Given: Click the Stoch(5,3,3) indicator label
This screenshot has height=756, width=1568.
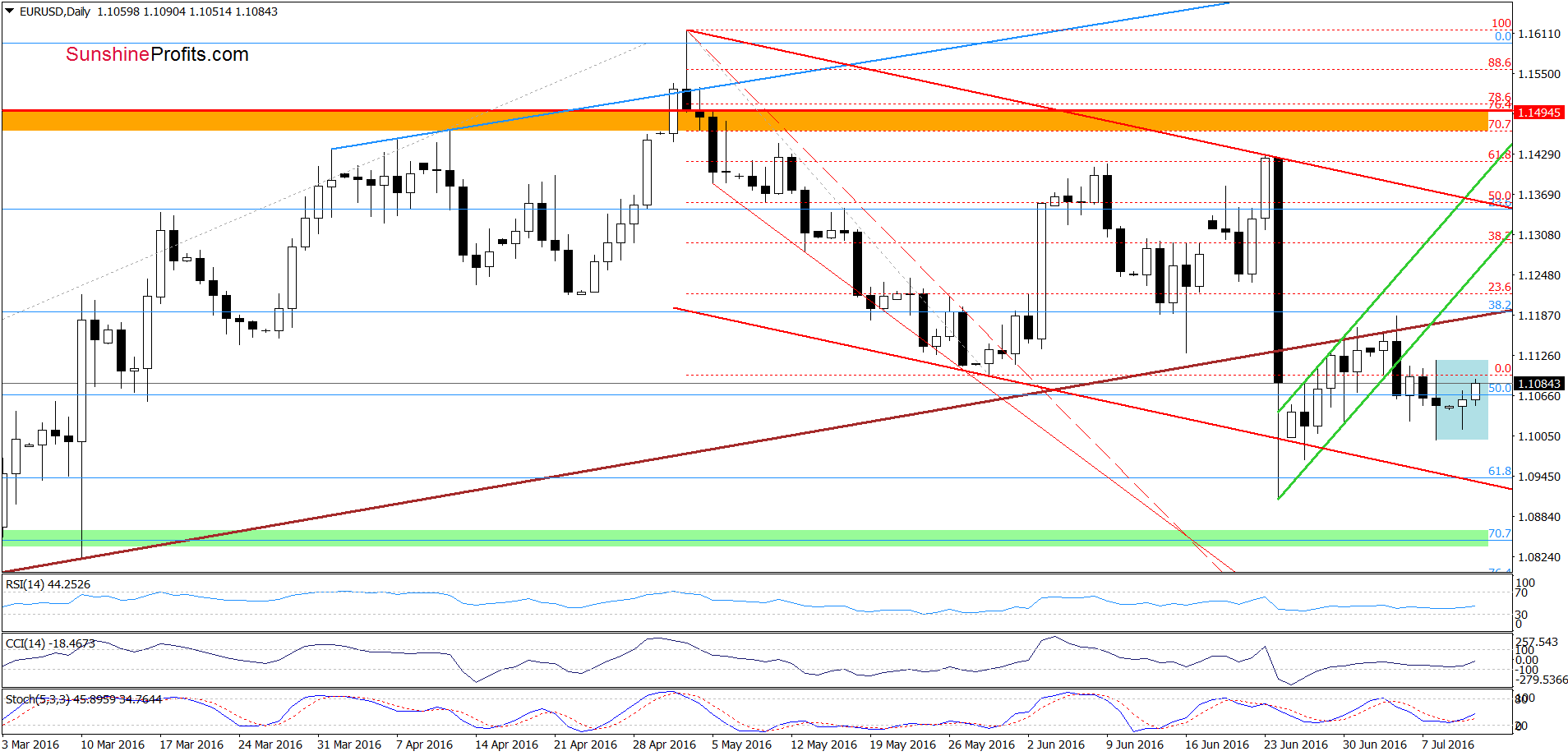Looking at the screenshot, I should (x=83, y=699).
